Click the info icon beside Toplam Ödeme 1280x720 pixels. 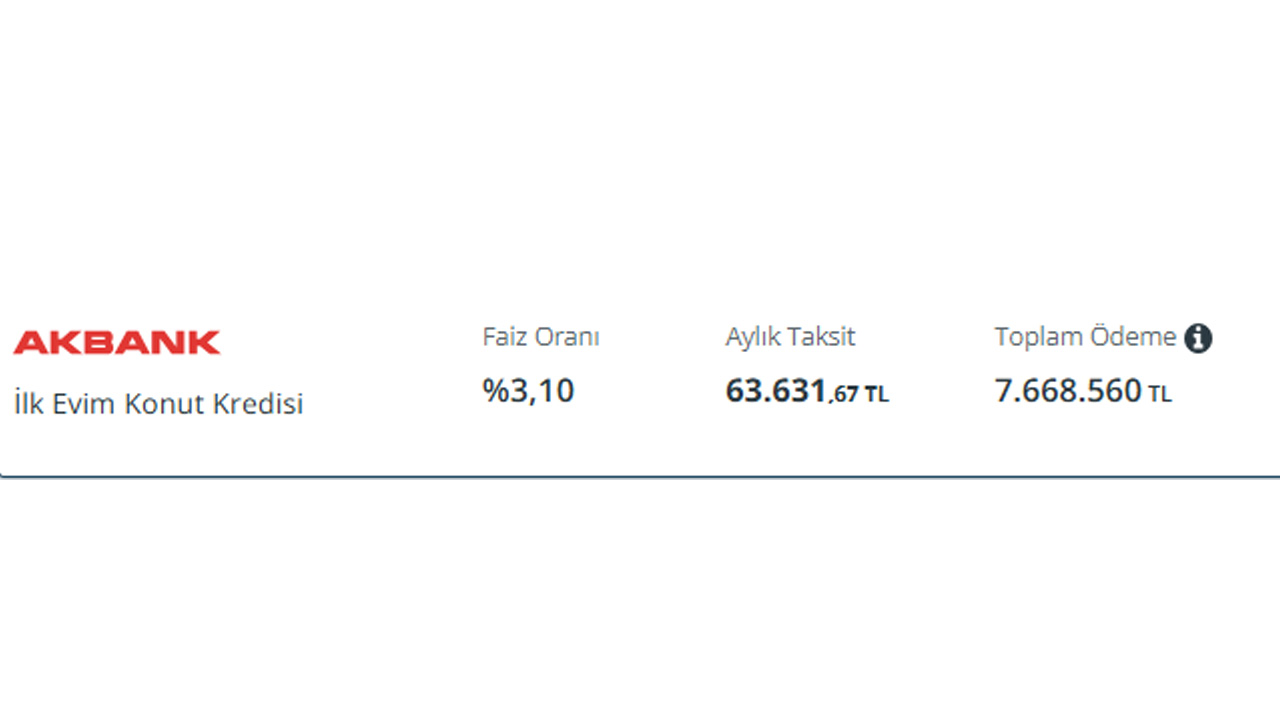(x=1198, y=339)
